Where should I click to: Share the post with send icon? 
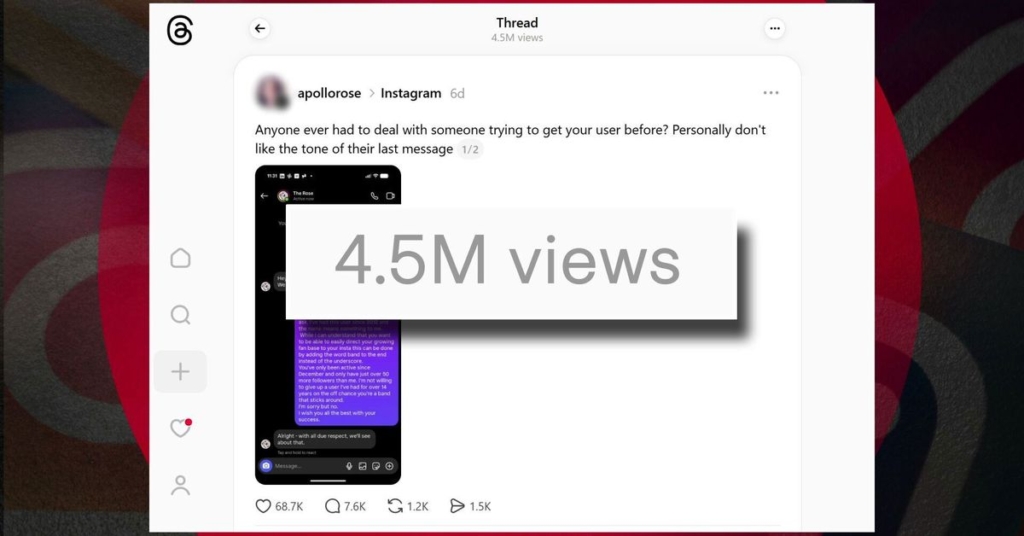pos(457,506)
